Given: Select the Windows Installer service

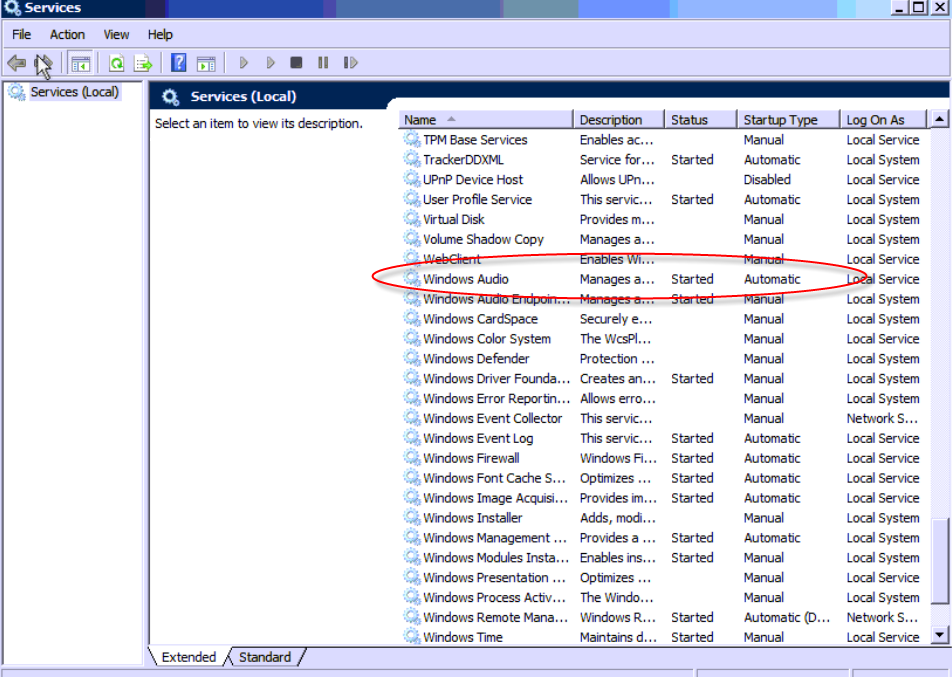Looking at the screenshot, I should pos(664,518).
